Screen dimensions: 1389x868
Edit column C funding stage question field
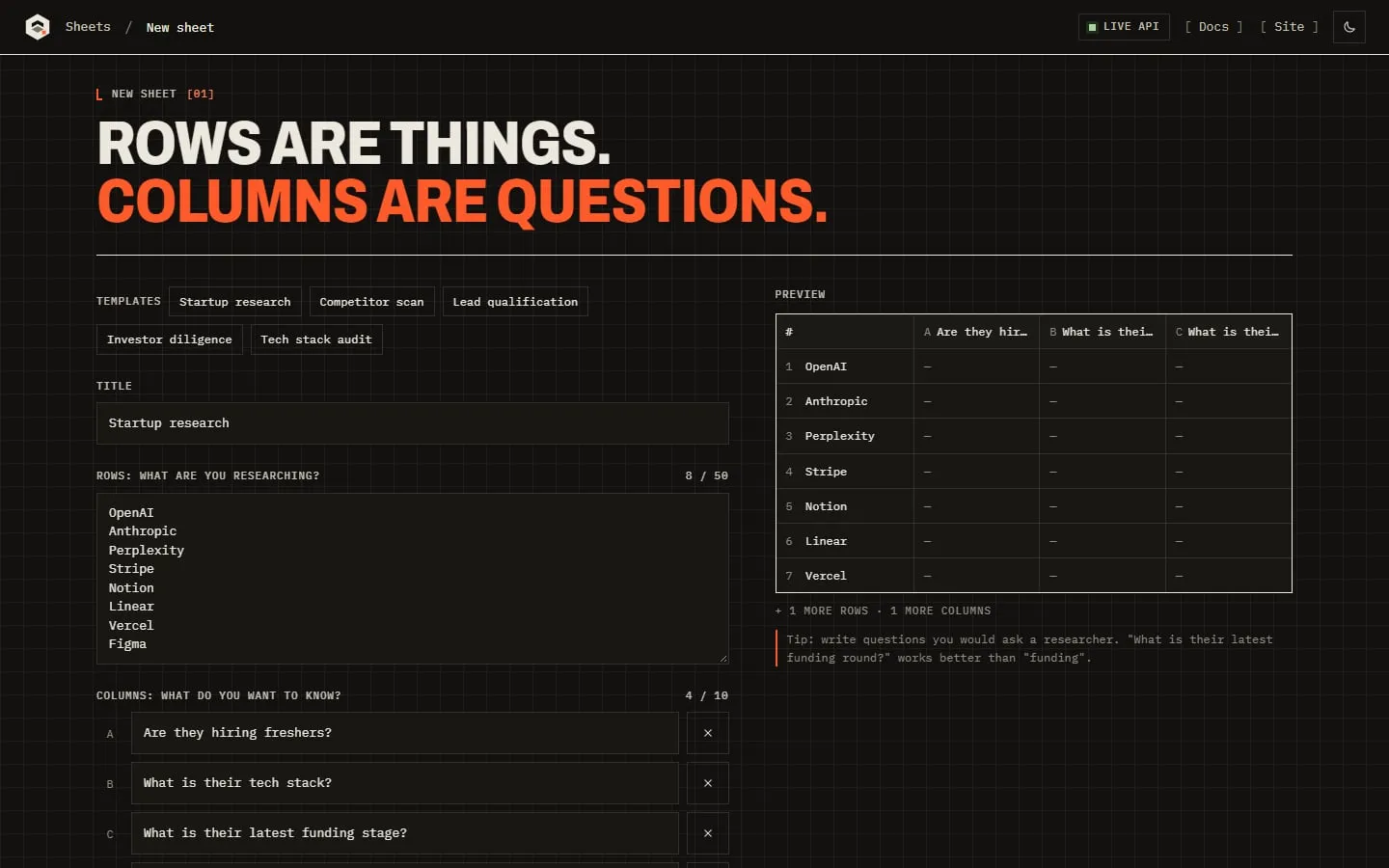(405, 833)
